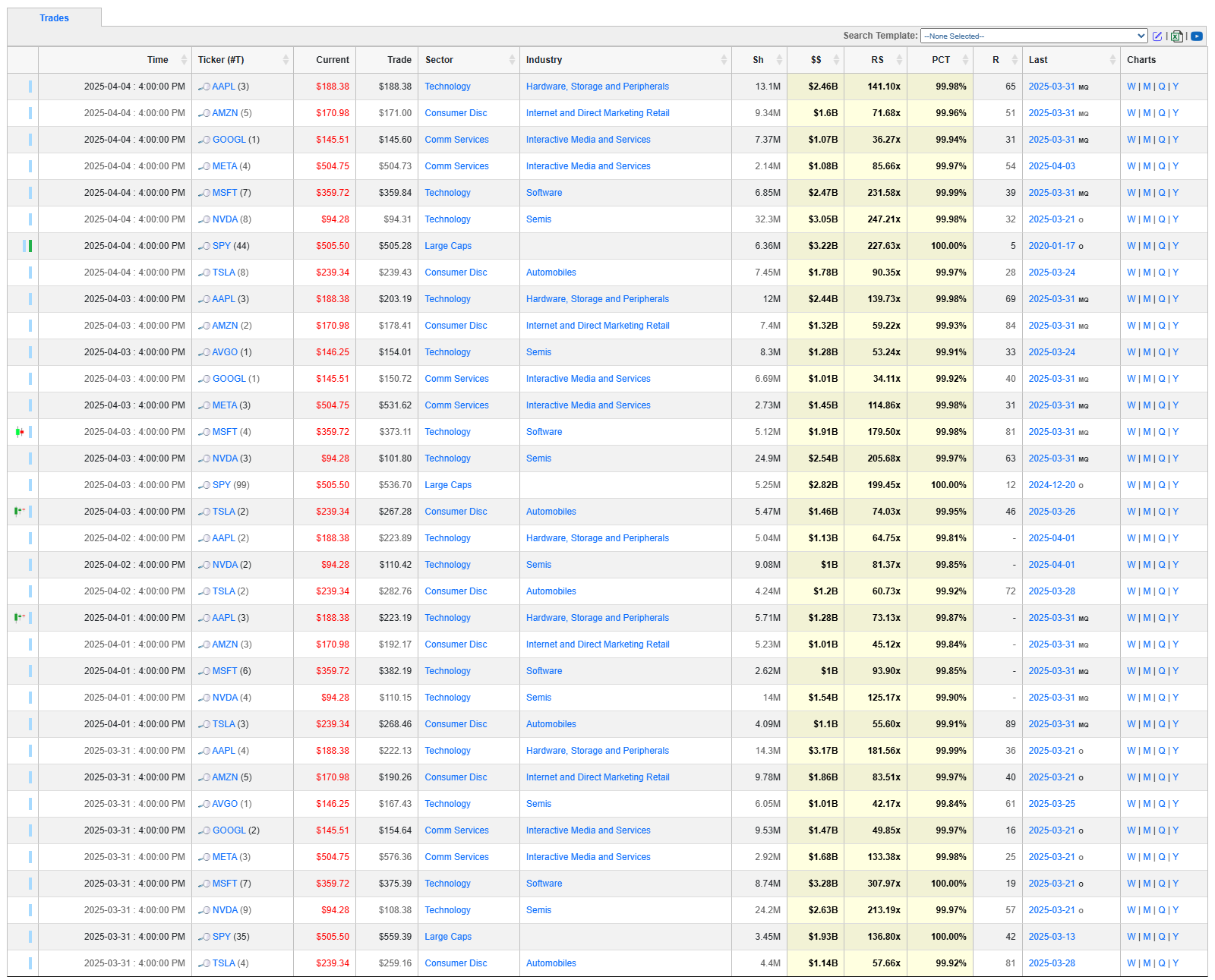This screenshot has height=980, width=1215.
Task: Open the Y yearly chart for NVDA (8) row
Action: pos(1176,219)
